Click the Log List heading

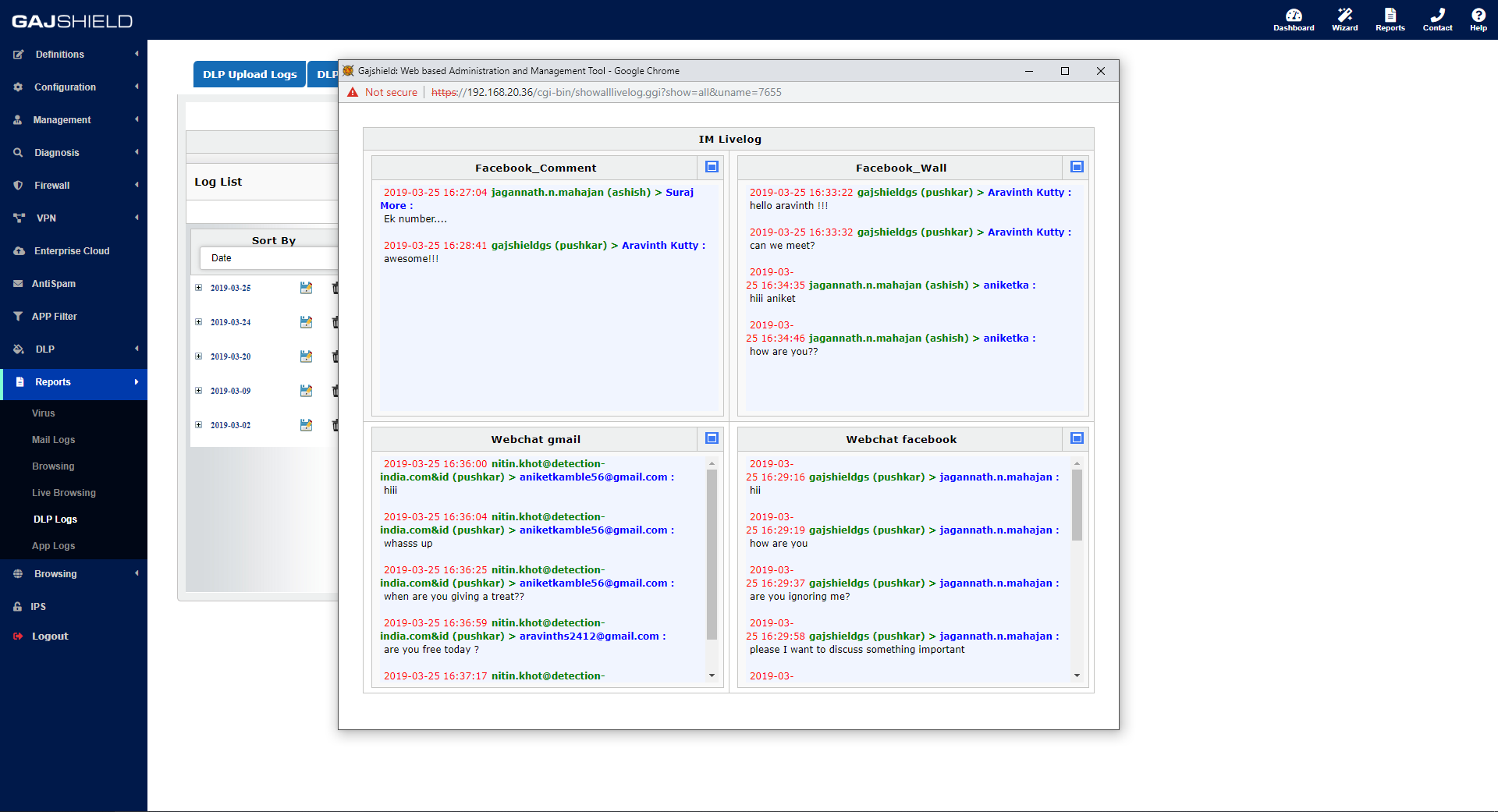coord(218,182)
